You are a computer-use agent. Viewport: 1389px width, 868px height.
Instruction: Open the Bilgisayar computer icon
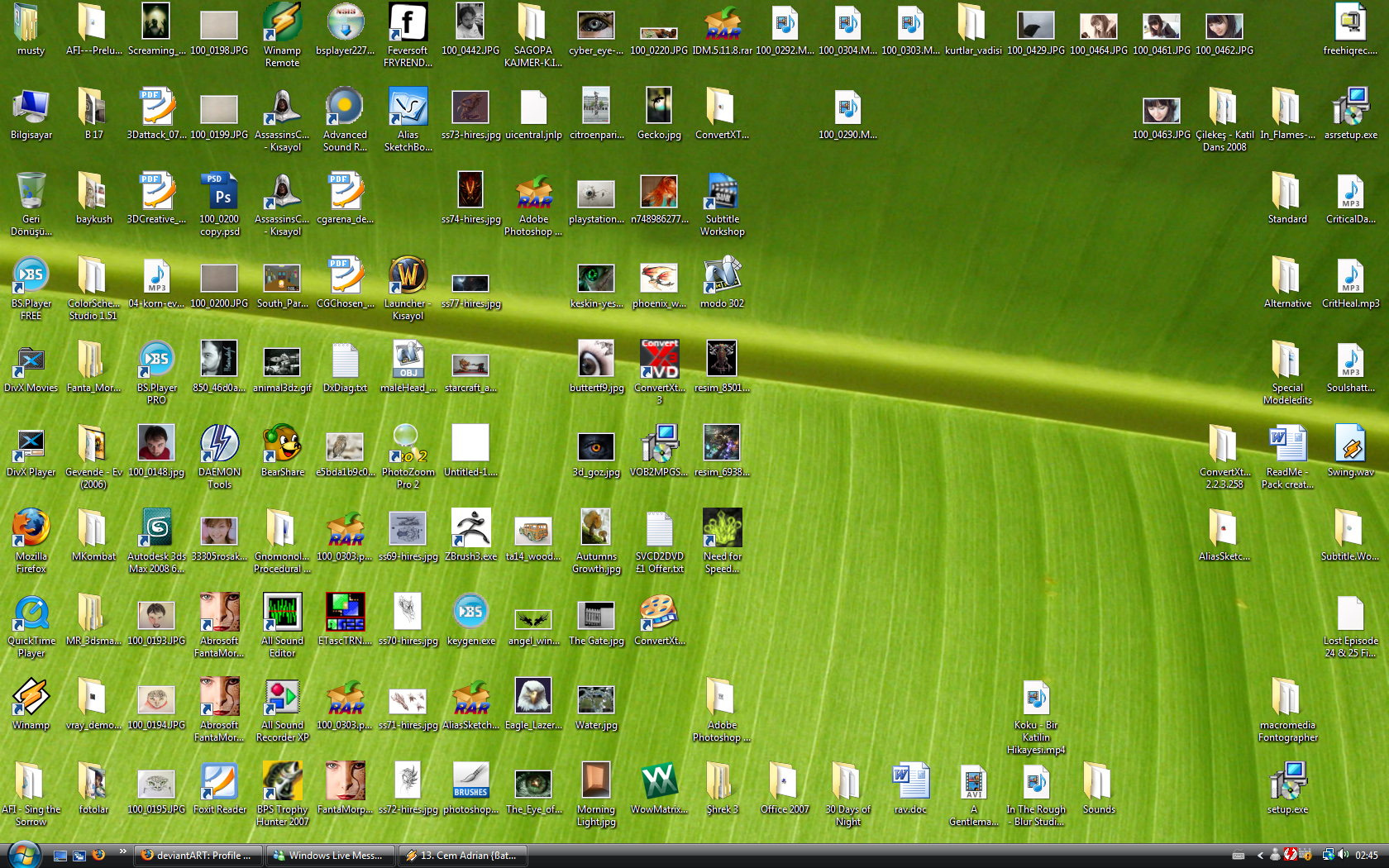(x=31, y=113)
